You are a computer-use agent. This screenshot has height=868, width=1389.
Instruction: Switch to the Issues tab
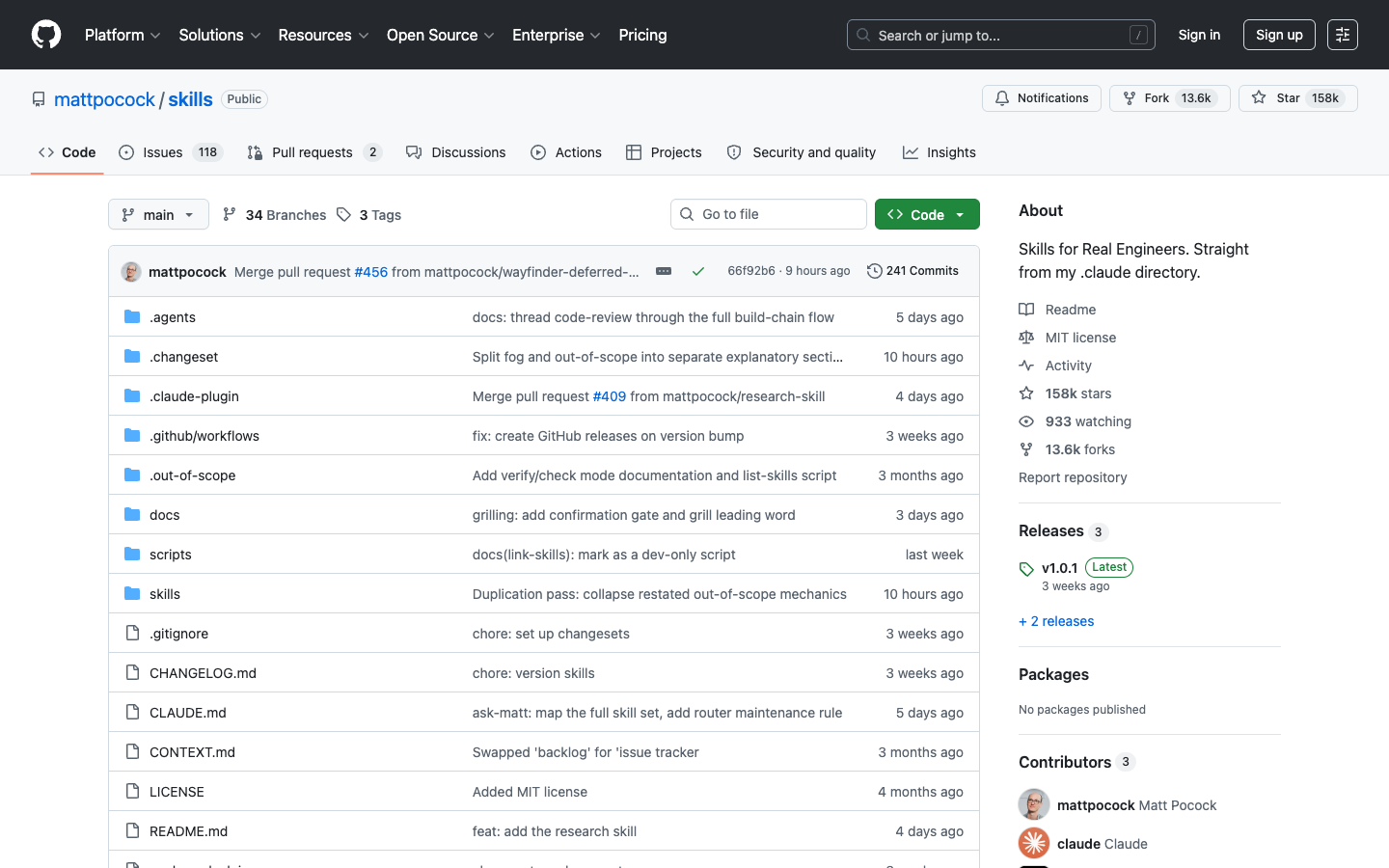pos(171,152)
